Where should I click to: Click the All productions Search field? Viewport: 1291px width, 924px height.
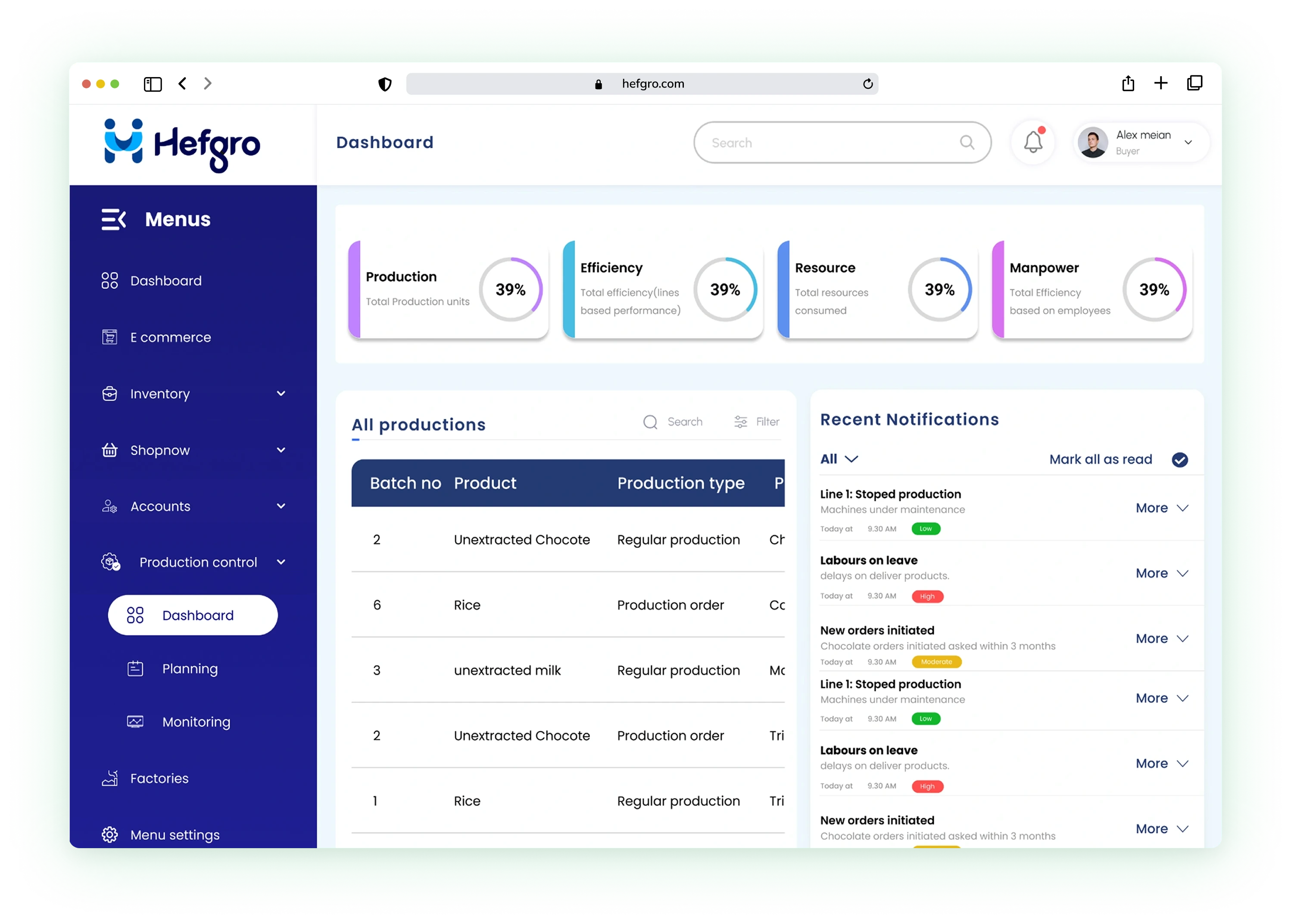(684, 421)
